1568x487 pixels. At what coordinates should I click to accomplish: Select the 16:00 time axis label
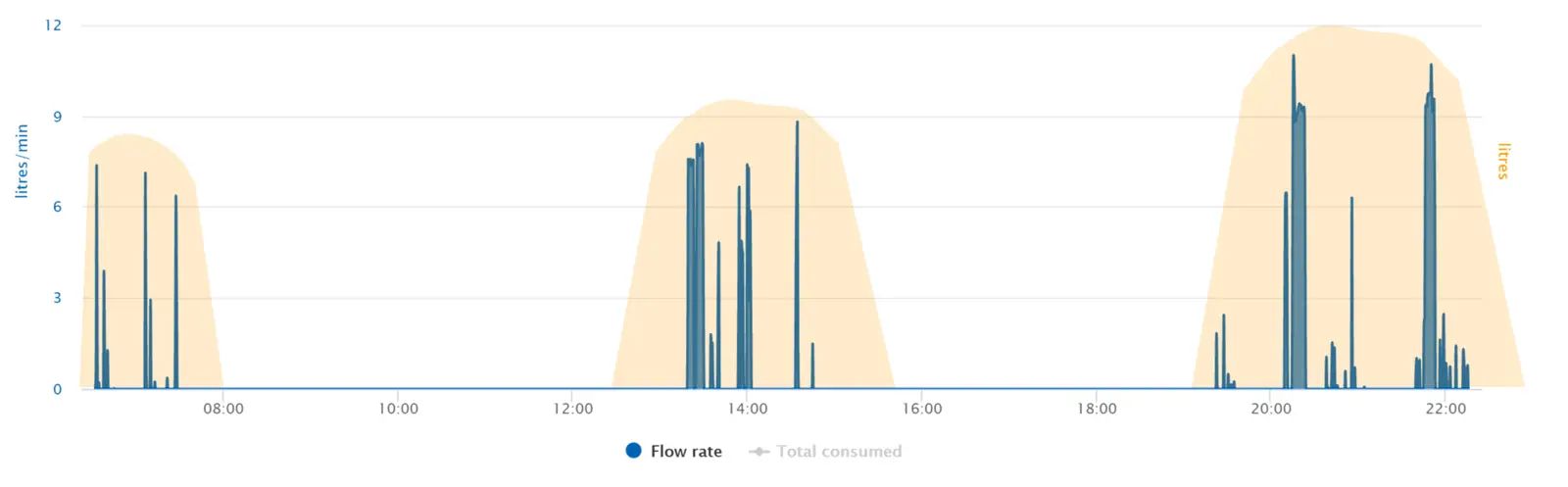point(921,409)
